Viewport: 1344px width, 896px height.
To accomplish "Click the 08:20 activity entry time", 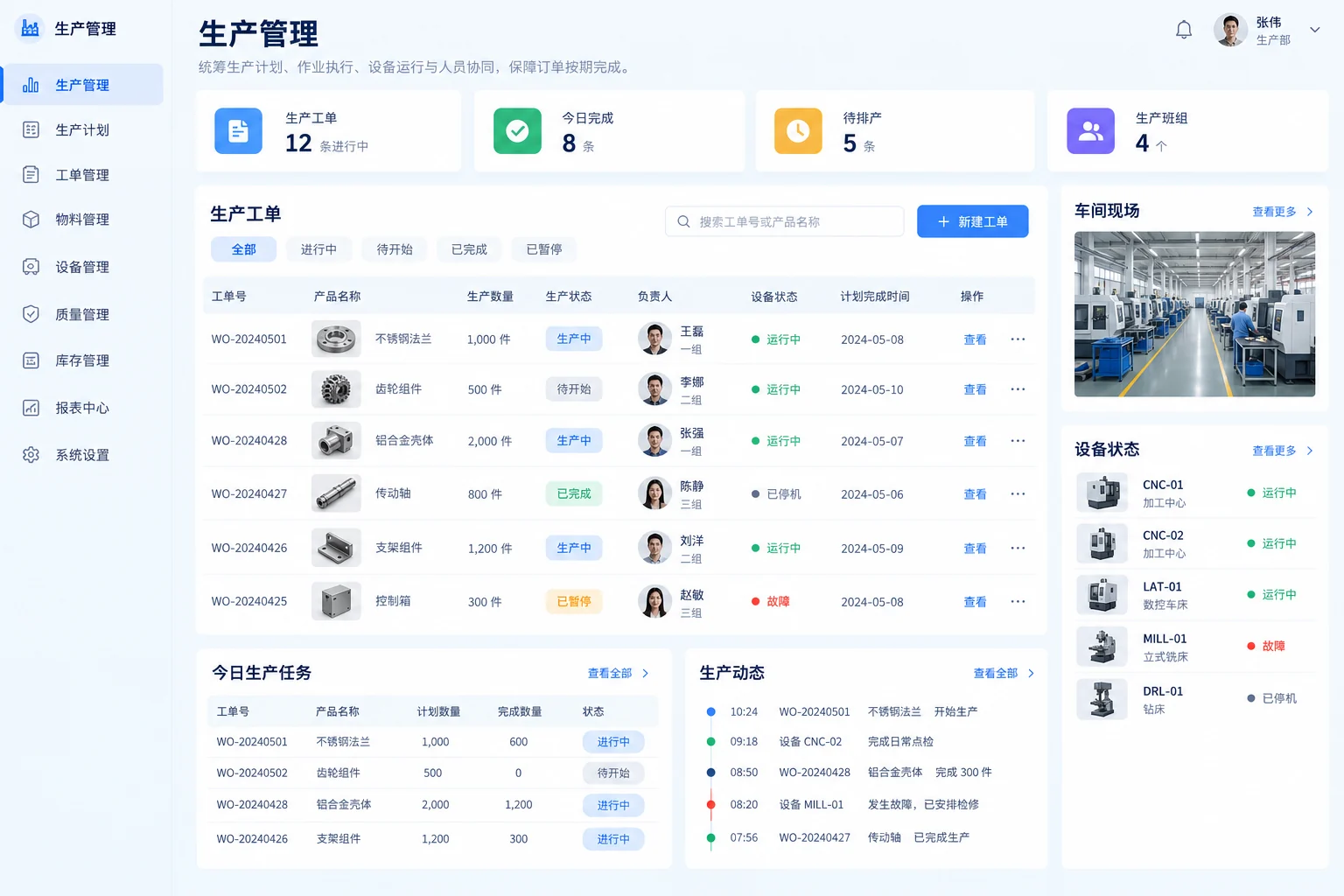I will (744, 804).
